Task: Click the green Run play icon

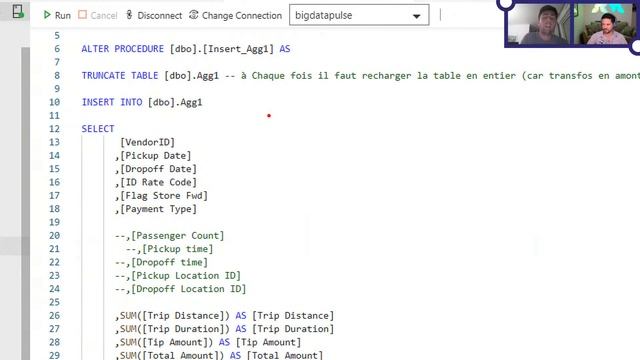Action: coord(47,15)
